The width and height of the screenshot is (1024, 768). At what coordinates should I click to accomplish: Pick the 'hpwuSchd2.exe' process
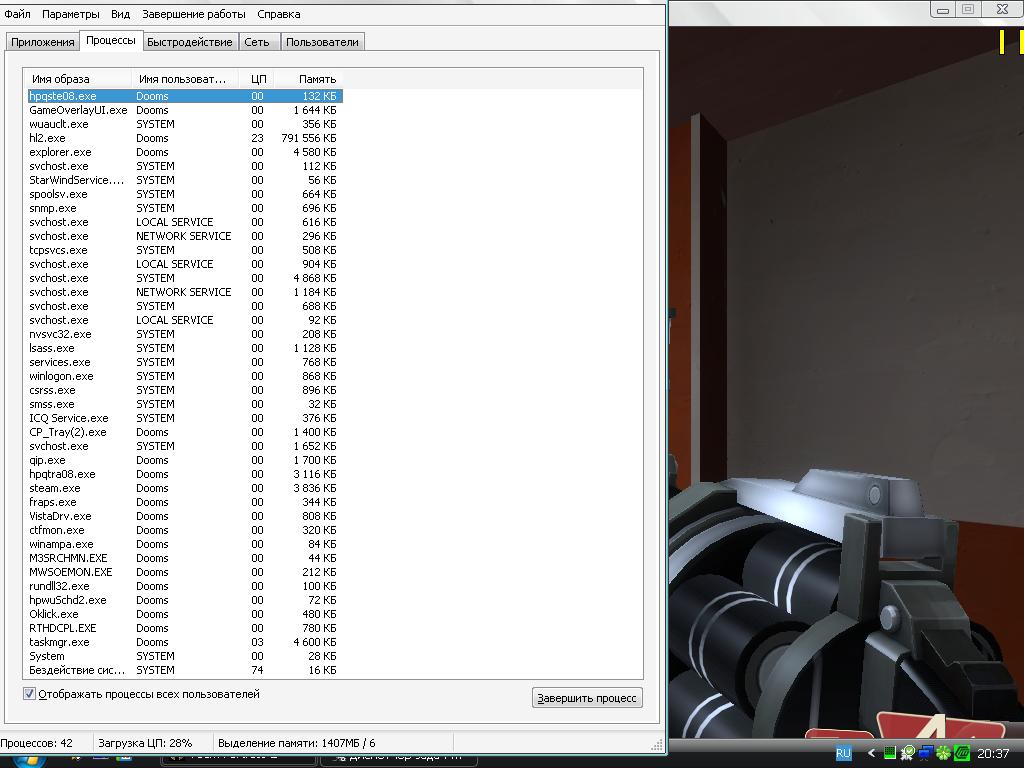click(185, 600)
